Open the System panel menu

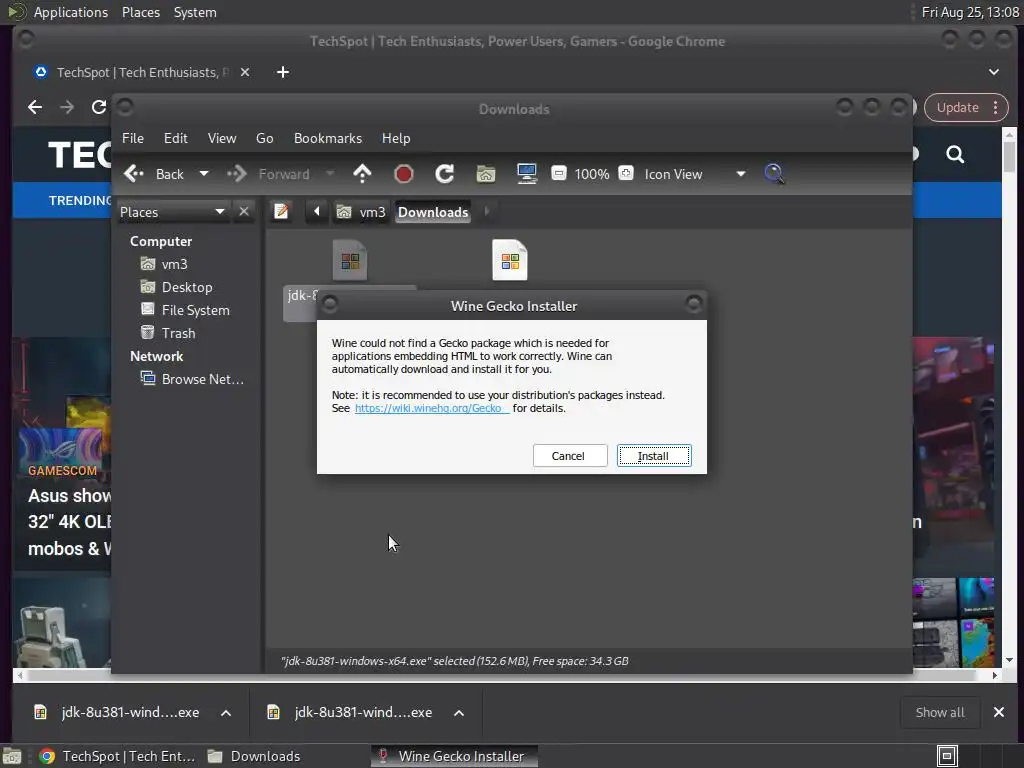coord(195,12)
